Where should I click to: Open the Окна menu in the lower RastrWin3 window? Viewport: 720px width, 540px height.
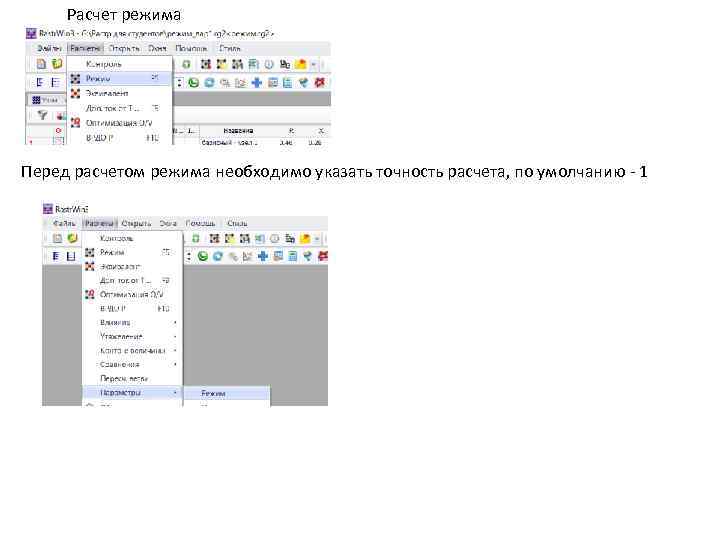tap(168, 223)
